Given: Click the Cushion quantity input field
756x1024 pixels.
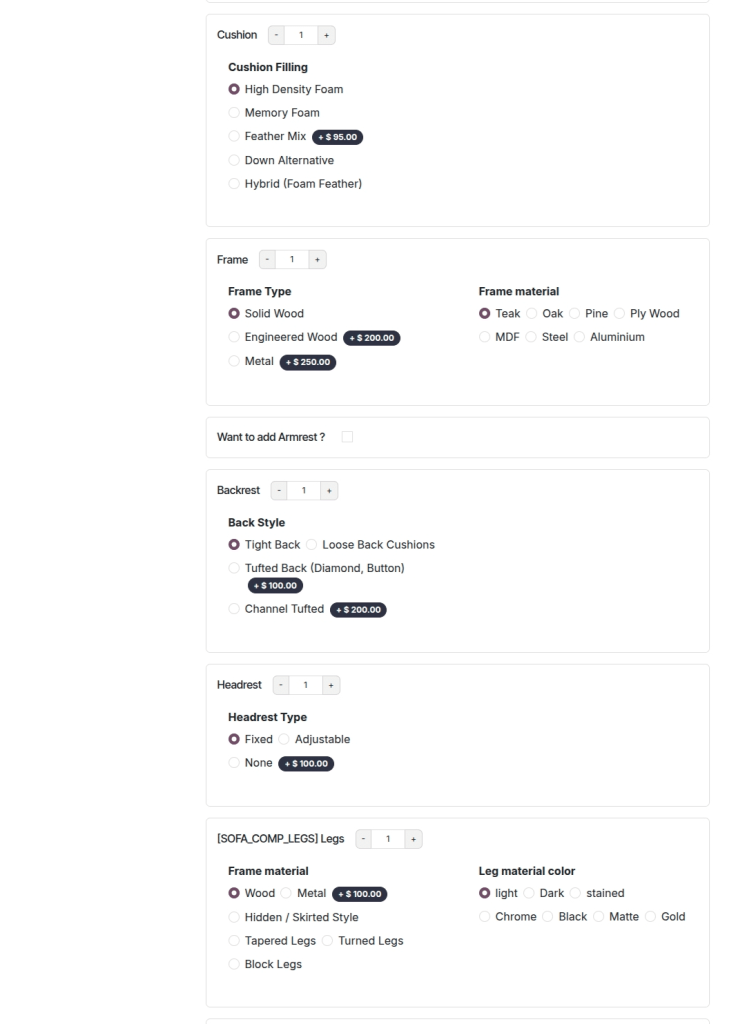Looking at the screenshot, I should pos(300,34).
